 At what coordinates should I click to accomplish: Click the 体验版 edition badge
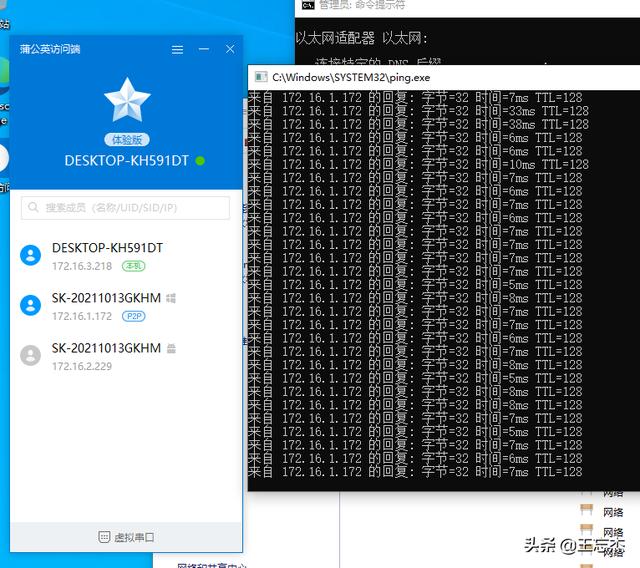pos(126,140)
